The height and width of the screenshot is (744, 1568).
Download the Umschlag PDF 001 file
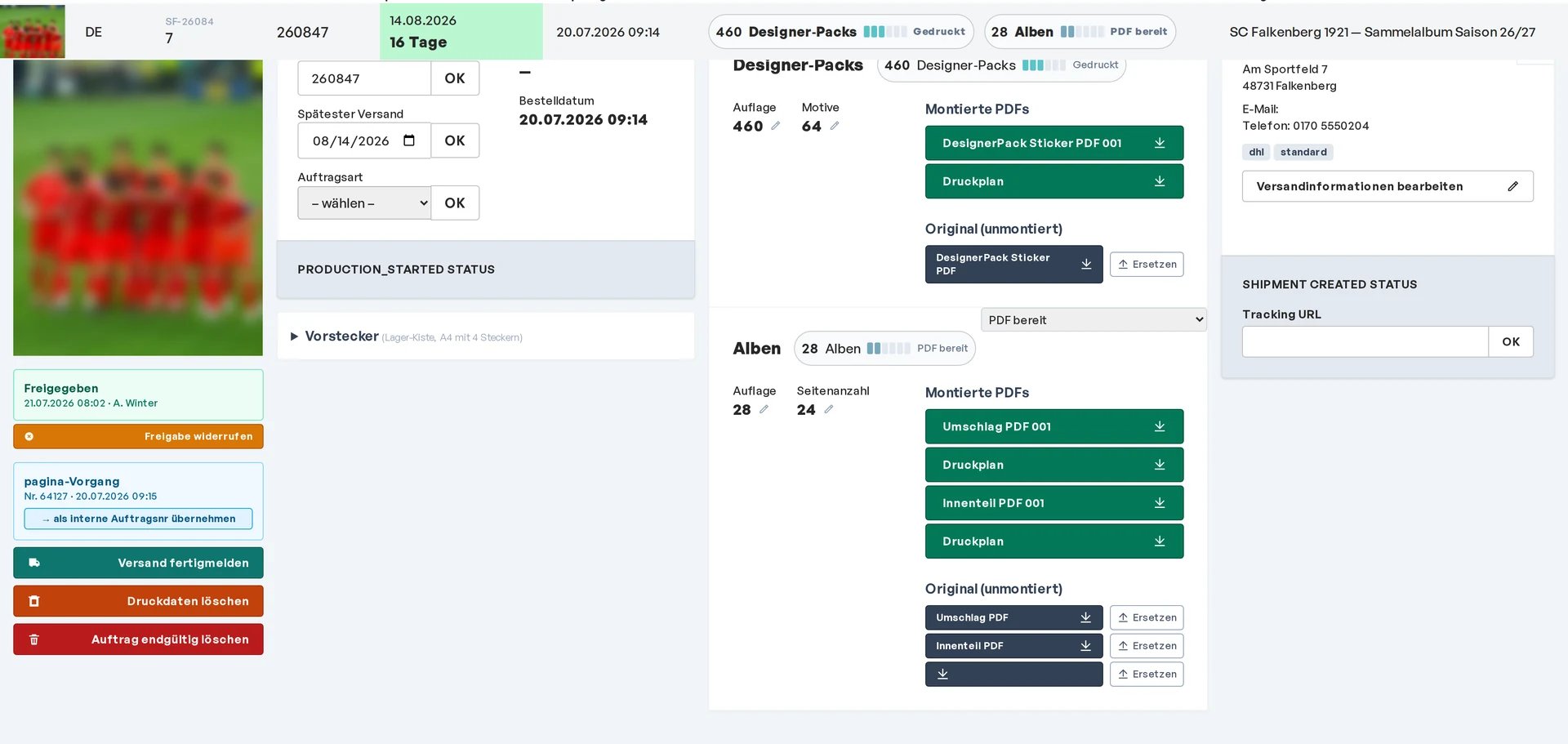point(1053,426)
